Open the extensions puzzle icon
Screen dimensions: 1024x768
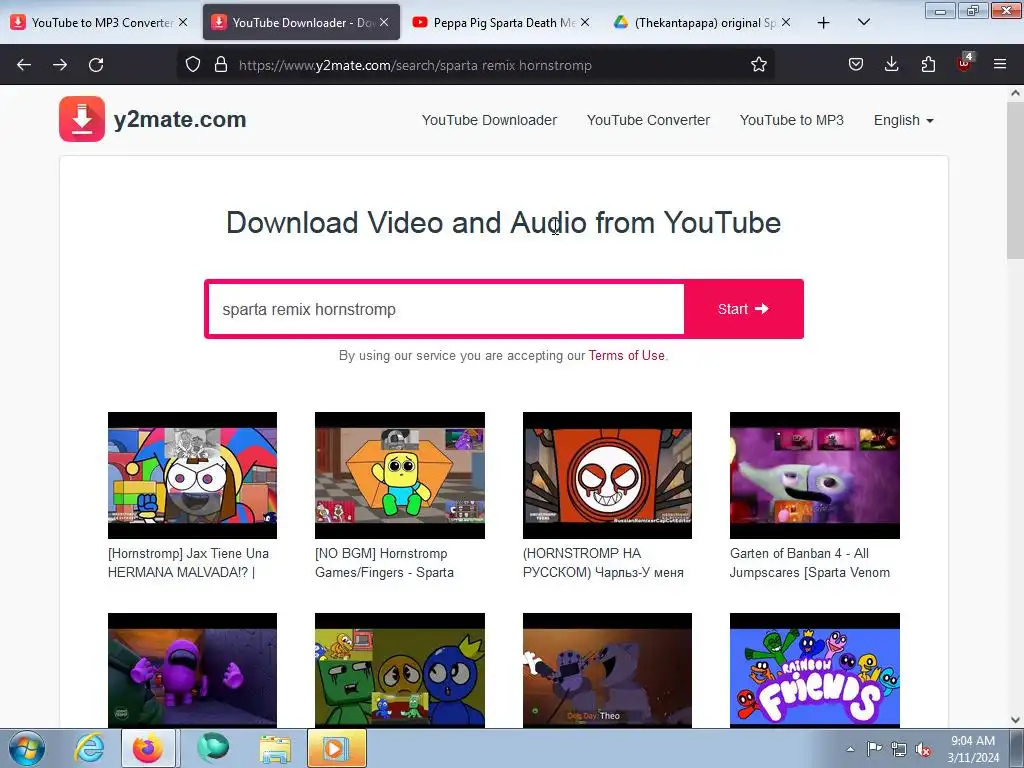point(928,64)
